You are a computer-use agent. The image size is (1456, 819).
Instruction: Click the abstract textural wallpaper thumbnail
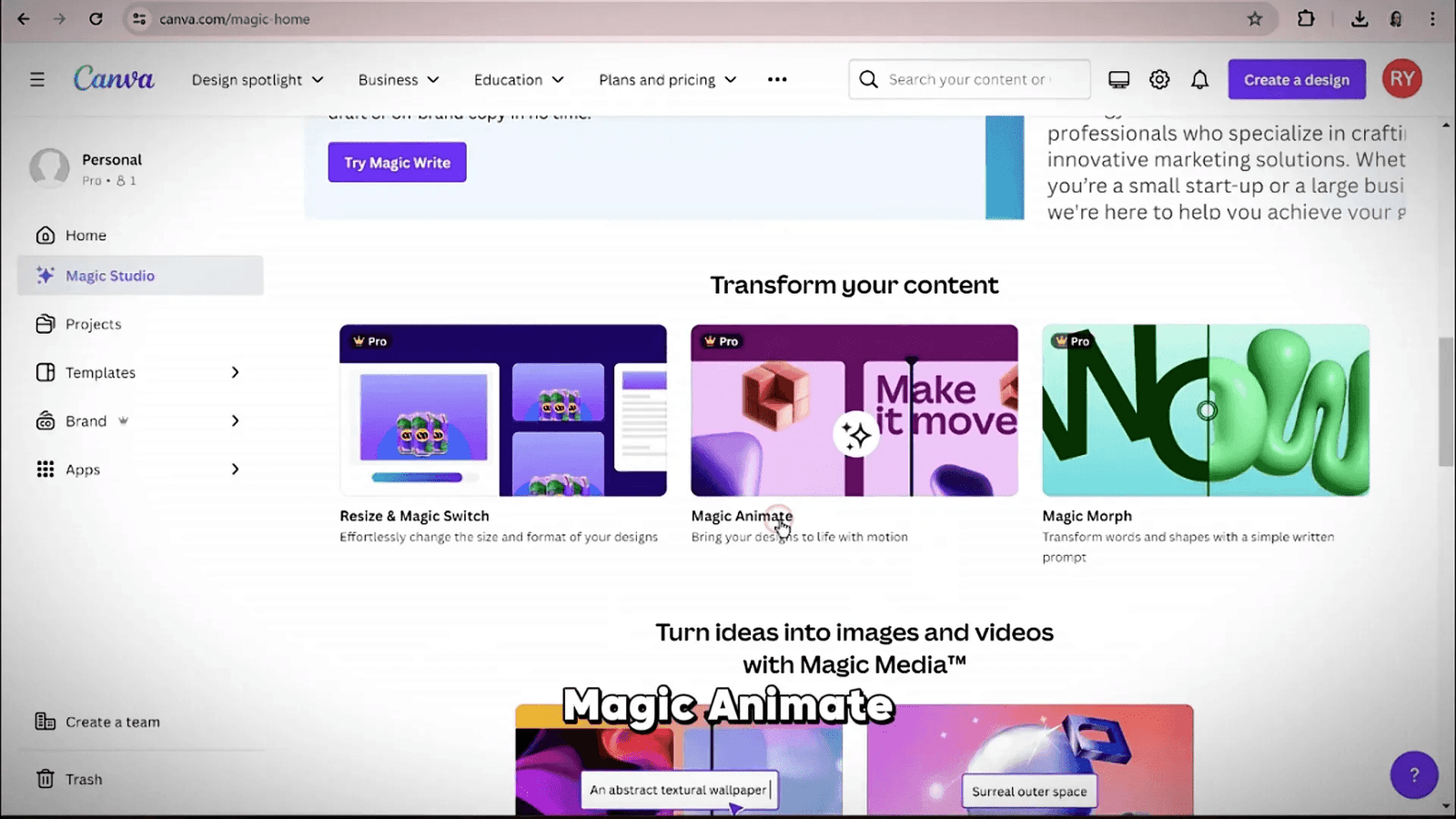679,760
